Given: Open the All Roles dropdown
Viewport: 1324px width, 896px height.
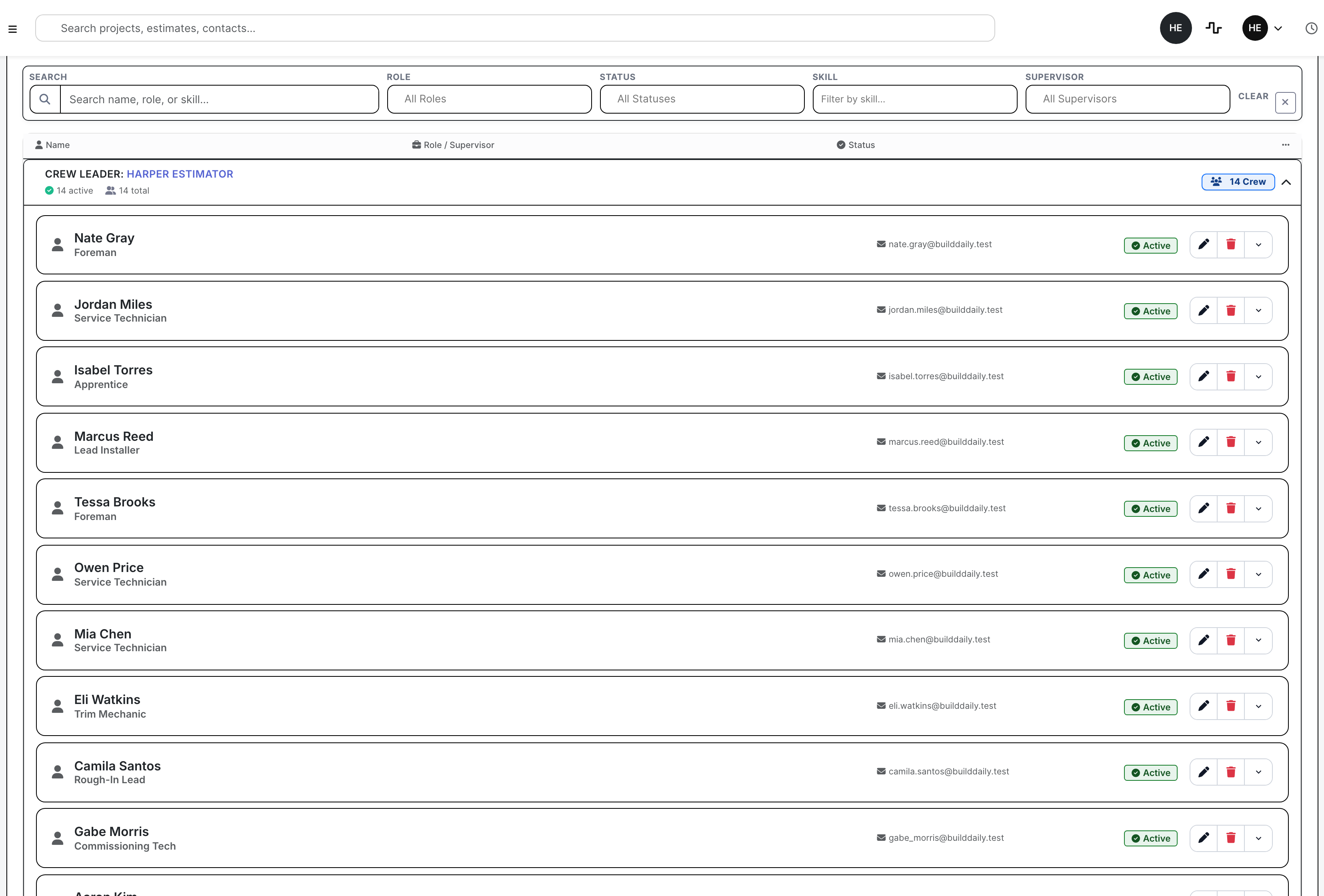Looking at the screenshot, I should pyautogui.click(x=489, y=99).
